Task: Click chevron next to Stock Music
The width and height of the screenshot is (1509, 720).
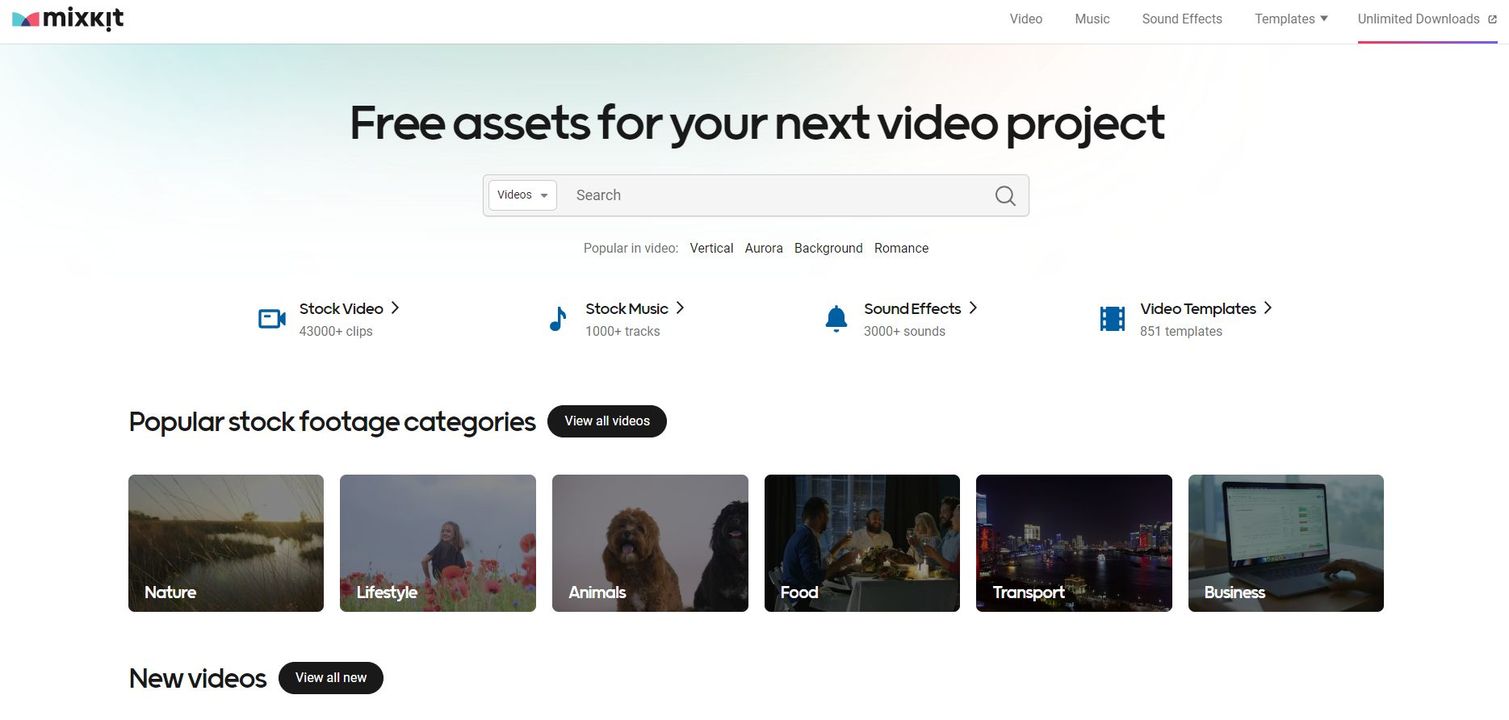Action: (x=680, y=308)
